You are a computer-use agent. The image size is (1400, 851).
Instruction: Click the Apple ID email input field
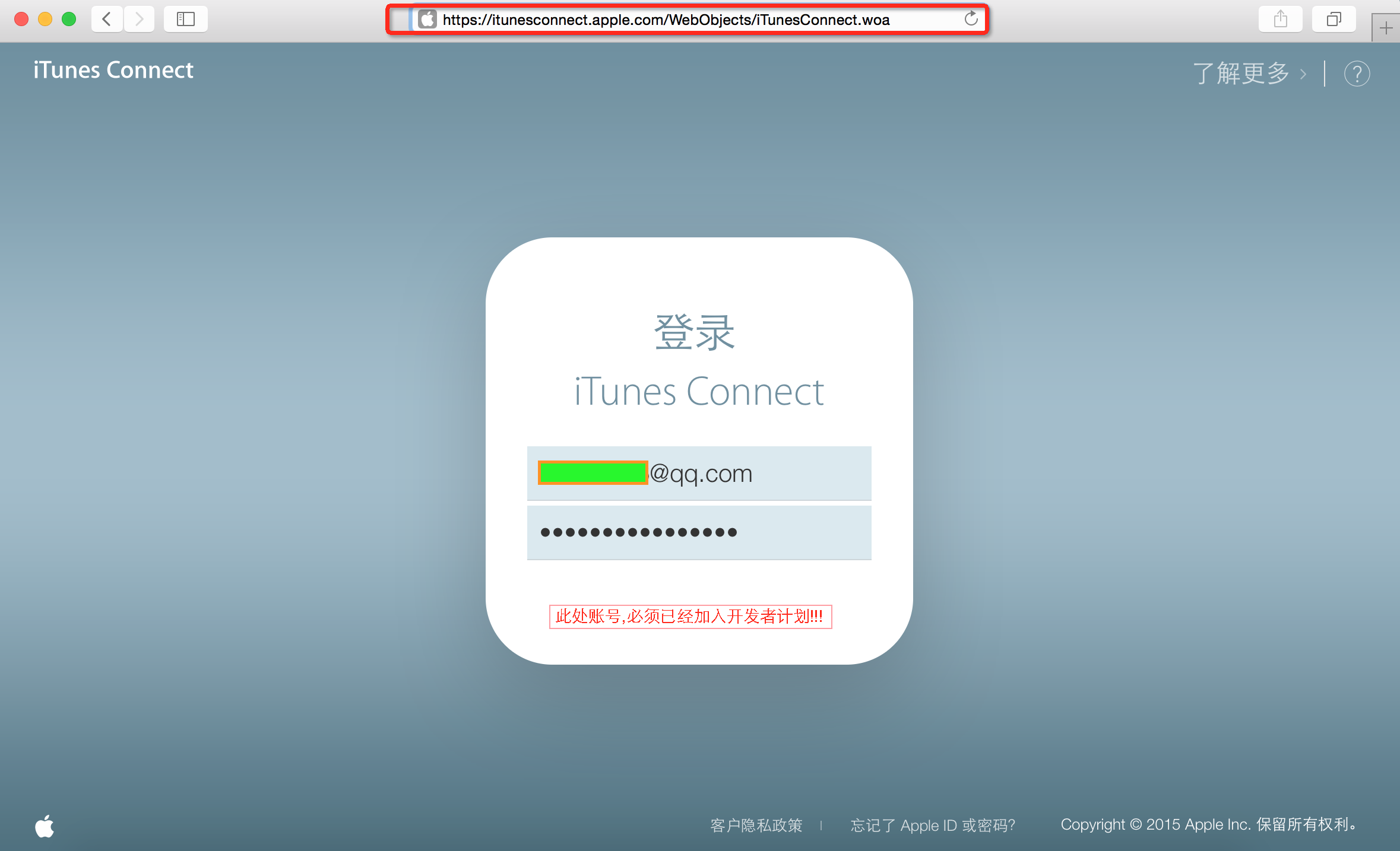(699, 473)
